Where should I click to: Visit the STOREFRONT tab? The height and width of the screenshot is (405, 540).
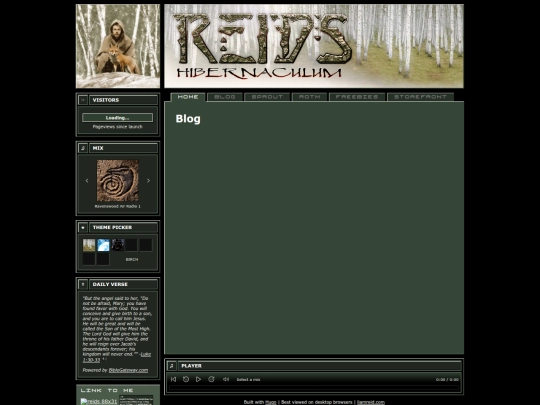click(x=420, y=97)
